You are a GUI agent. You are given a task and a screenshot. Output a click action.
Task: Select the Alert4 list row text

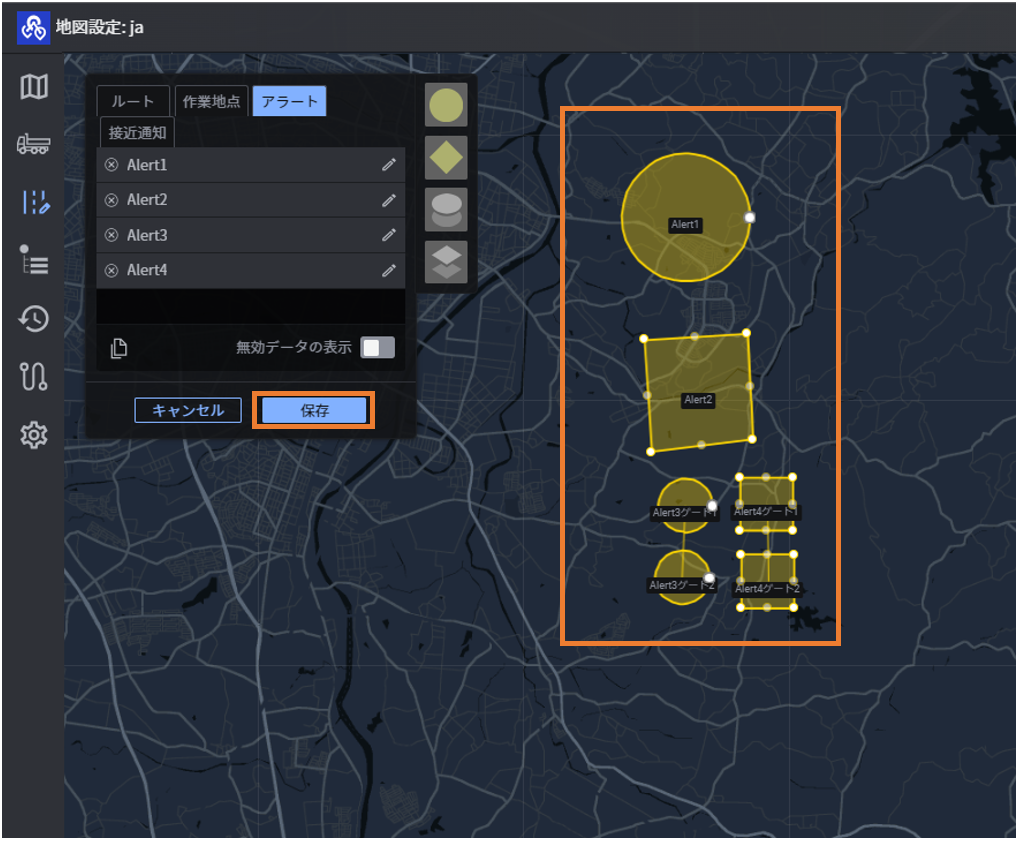[147, 270]
